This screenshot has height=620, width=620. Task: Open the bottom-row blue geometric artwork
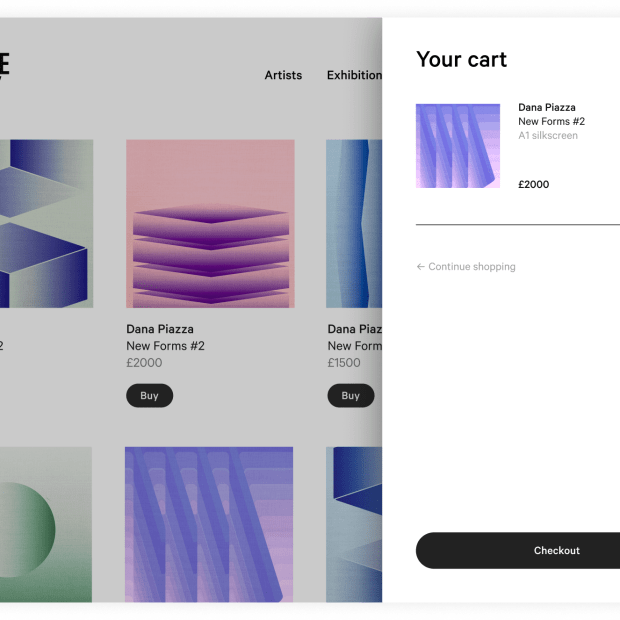pyautogui.click(x=354, y=525)
